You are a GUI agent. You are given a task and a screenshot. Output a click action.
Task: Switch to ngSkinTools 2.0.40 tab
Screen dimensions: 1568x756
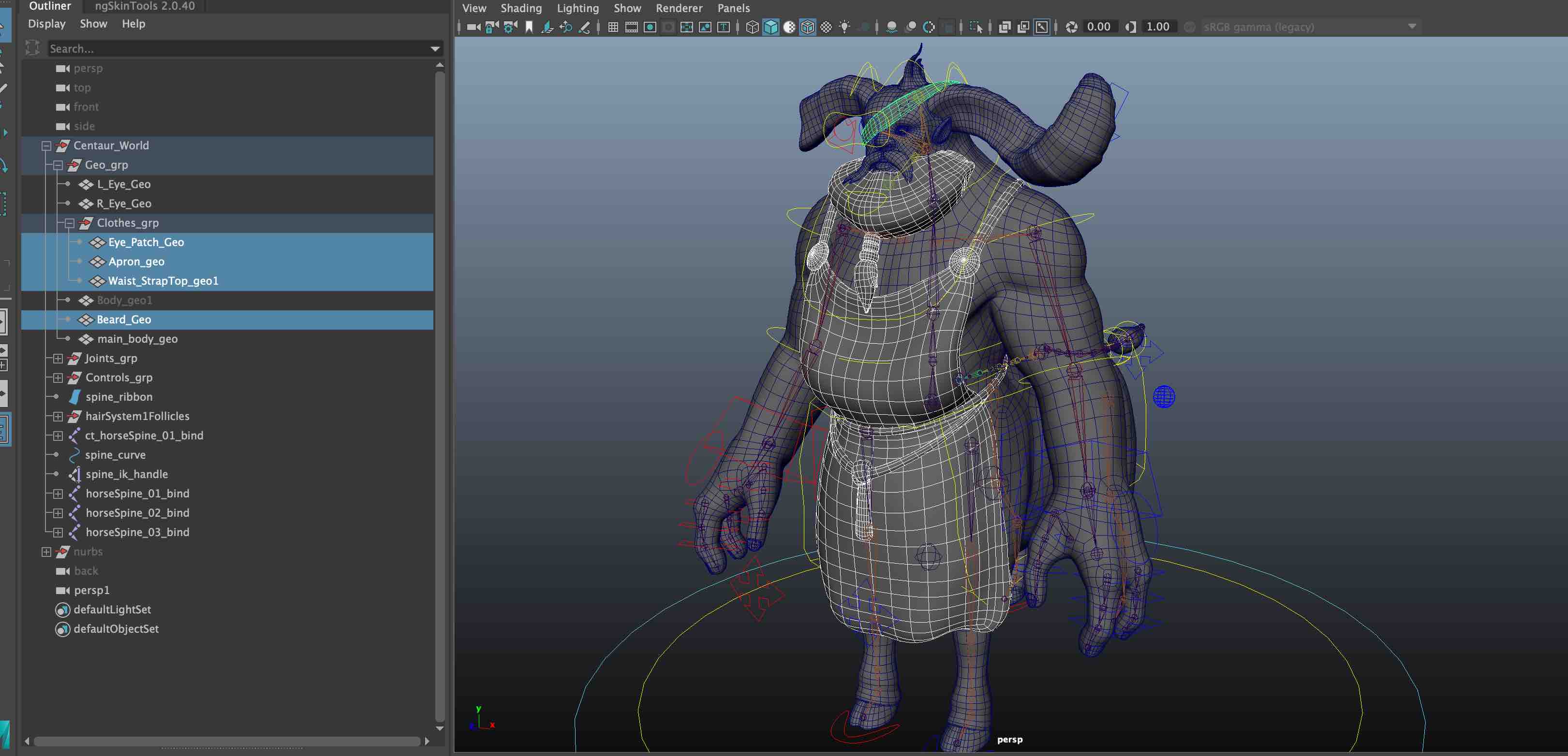(x=144, y=6)
